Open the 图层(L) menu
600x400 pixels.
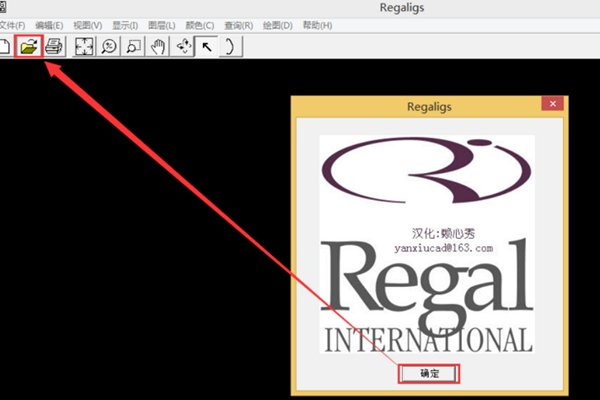pos(163,24)
